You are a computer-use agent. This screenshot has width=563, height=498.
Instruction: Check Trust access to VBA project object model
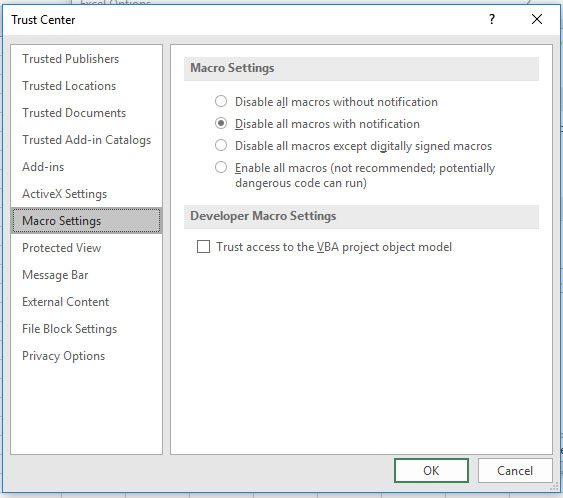click(203, 247)
